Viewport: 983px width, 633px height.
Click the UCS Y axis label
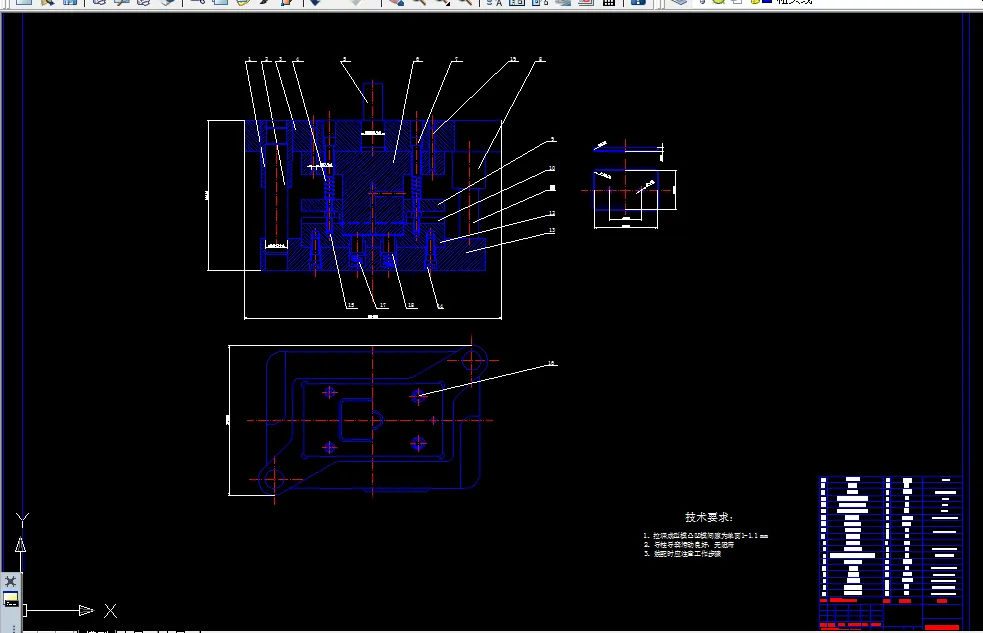[x=23, y=519]
